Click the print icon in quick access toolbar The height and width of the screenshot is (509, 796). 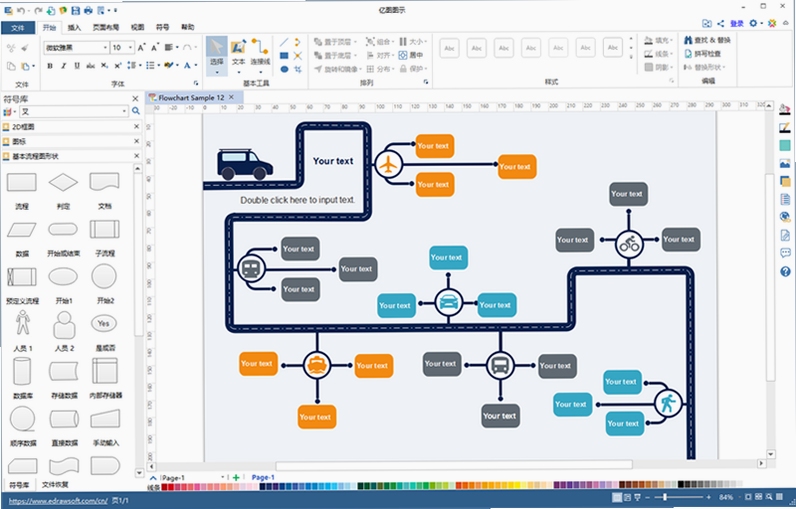click(88, 10)
